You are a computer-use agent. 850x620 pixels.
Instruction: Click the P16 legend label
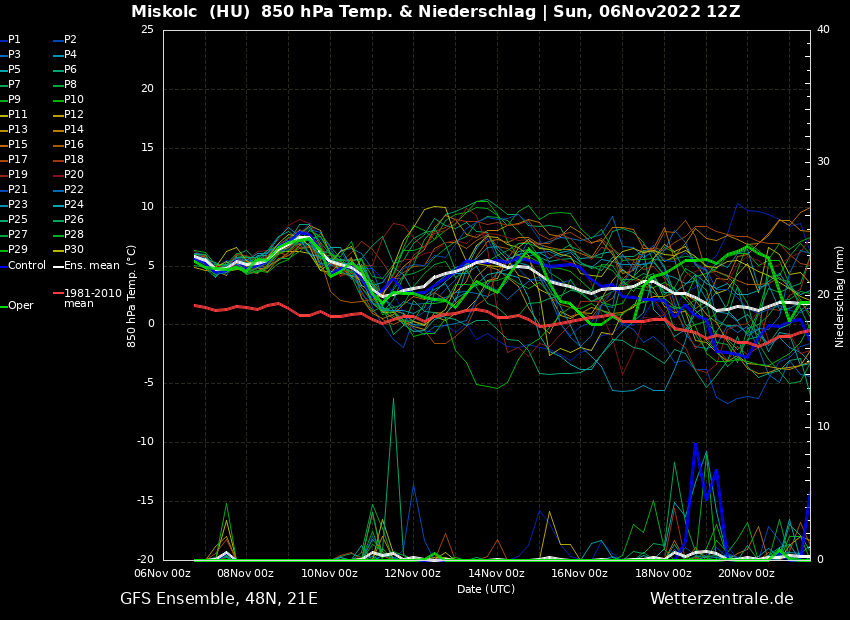74,145
